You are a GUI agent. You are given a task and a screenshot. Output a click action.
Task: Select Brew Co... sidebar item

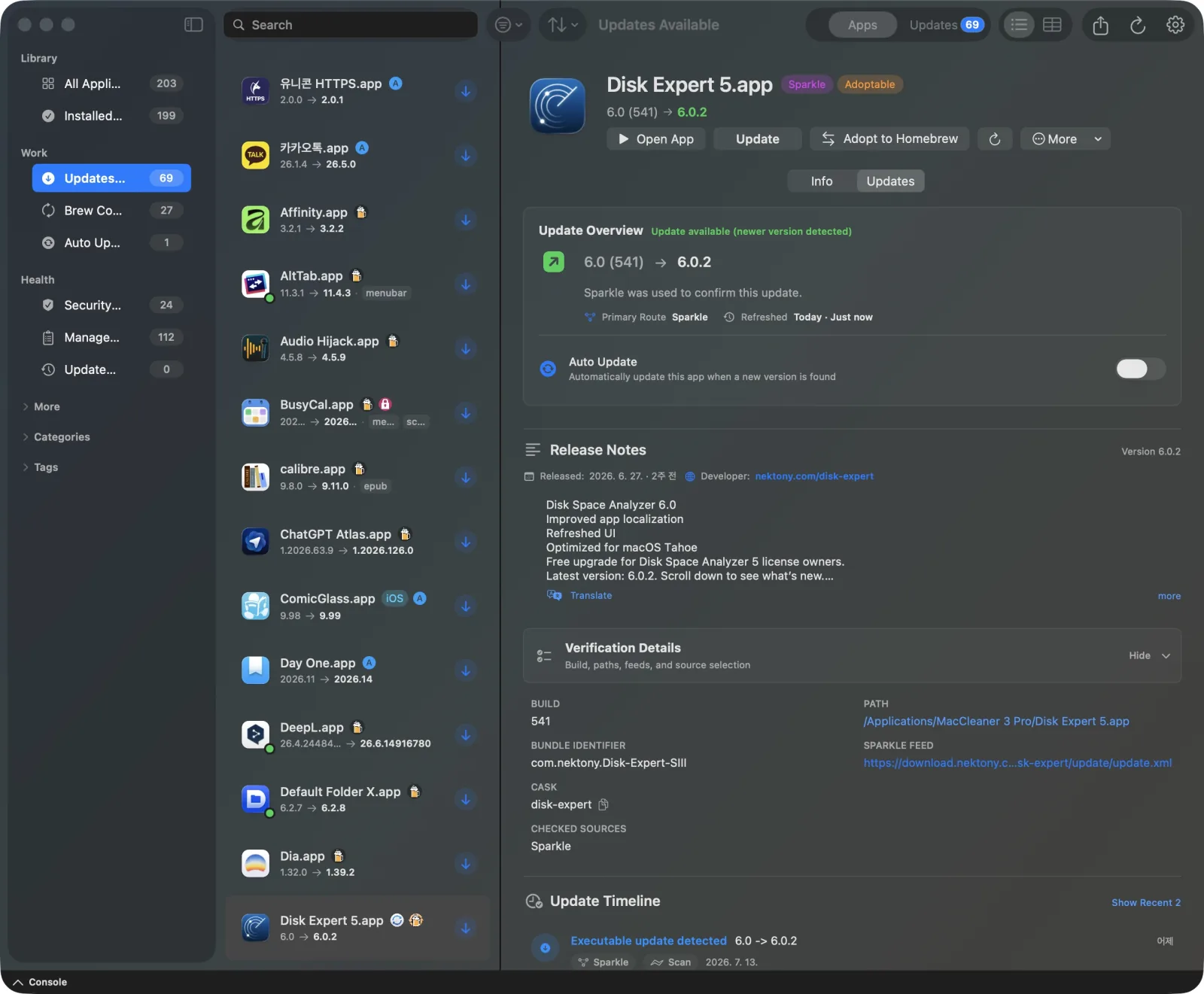click(111, 211)
